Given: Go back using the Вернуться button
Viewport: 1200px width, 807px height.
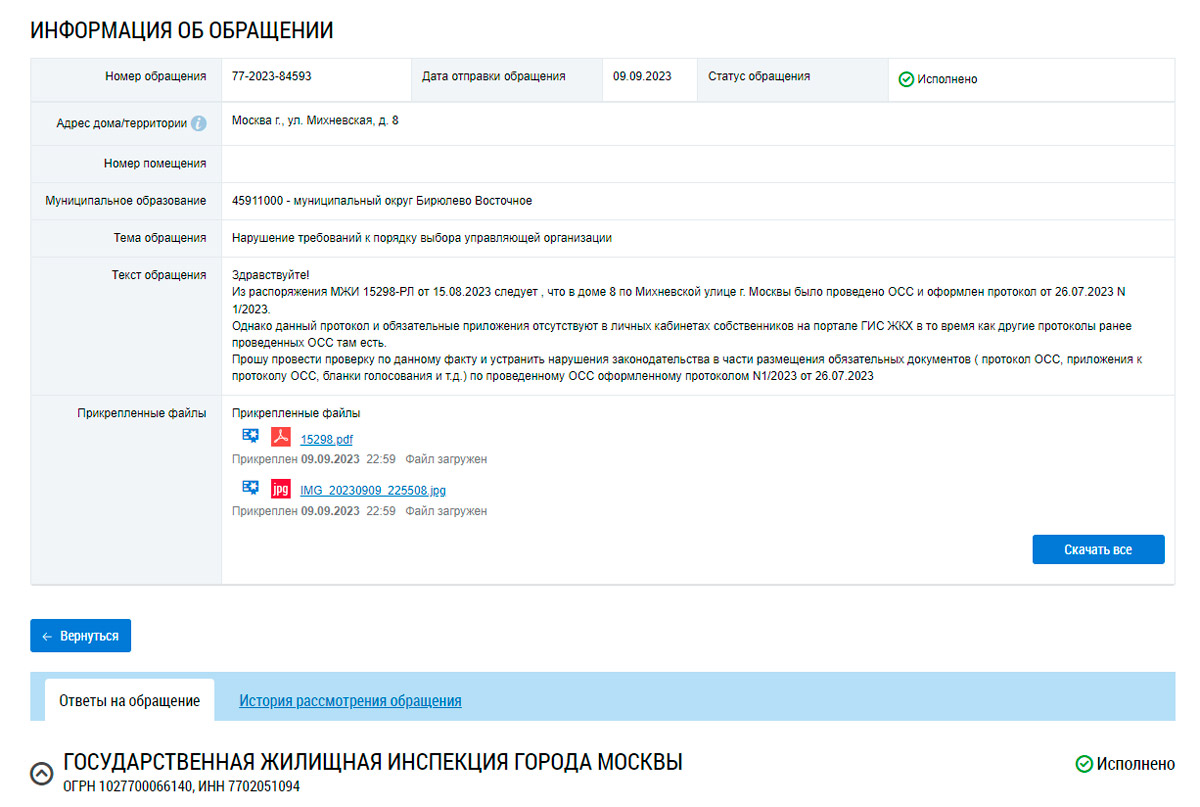Looking at the screenshot, I should tap(80, 636).
